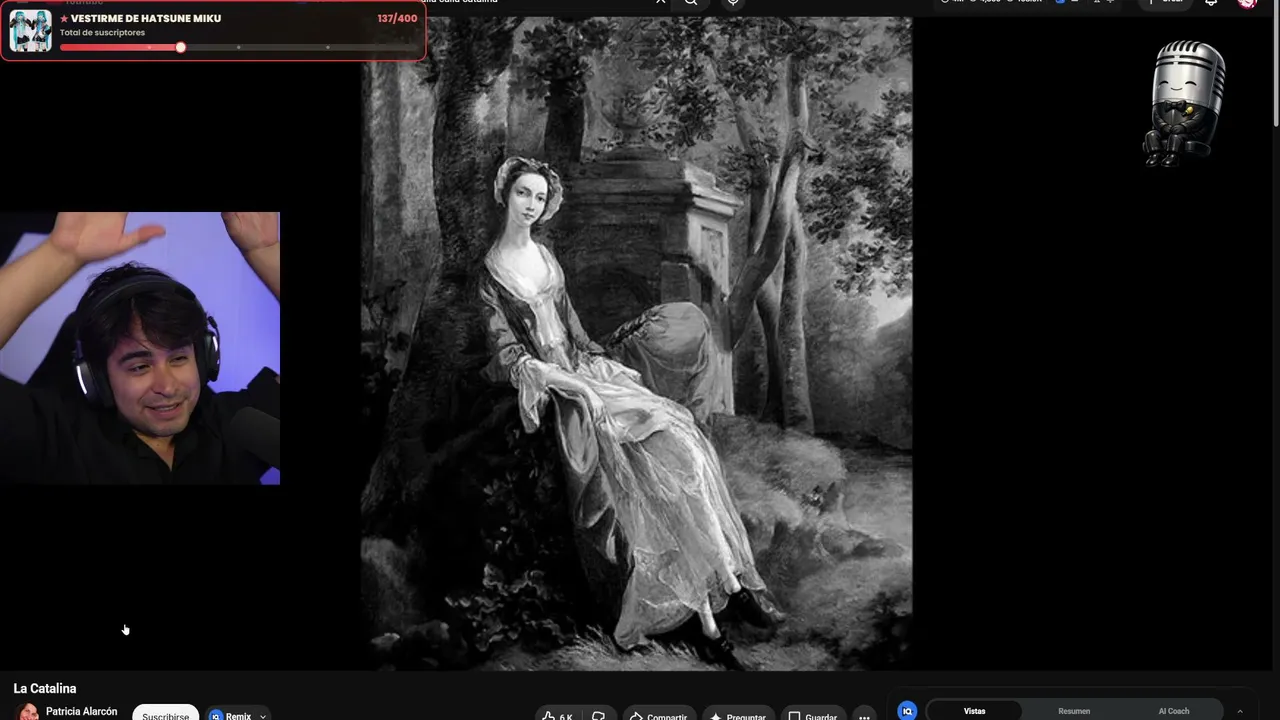Click the "Total de suscriptores" label

click(102, 33)
